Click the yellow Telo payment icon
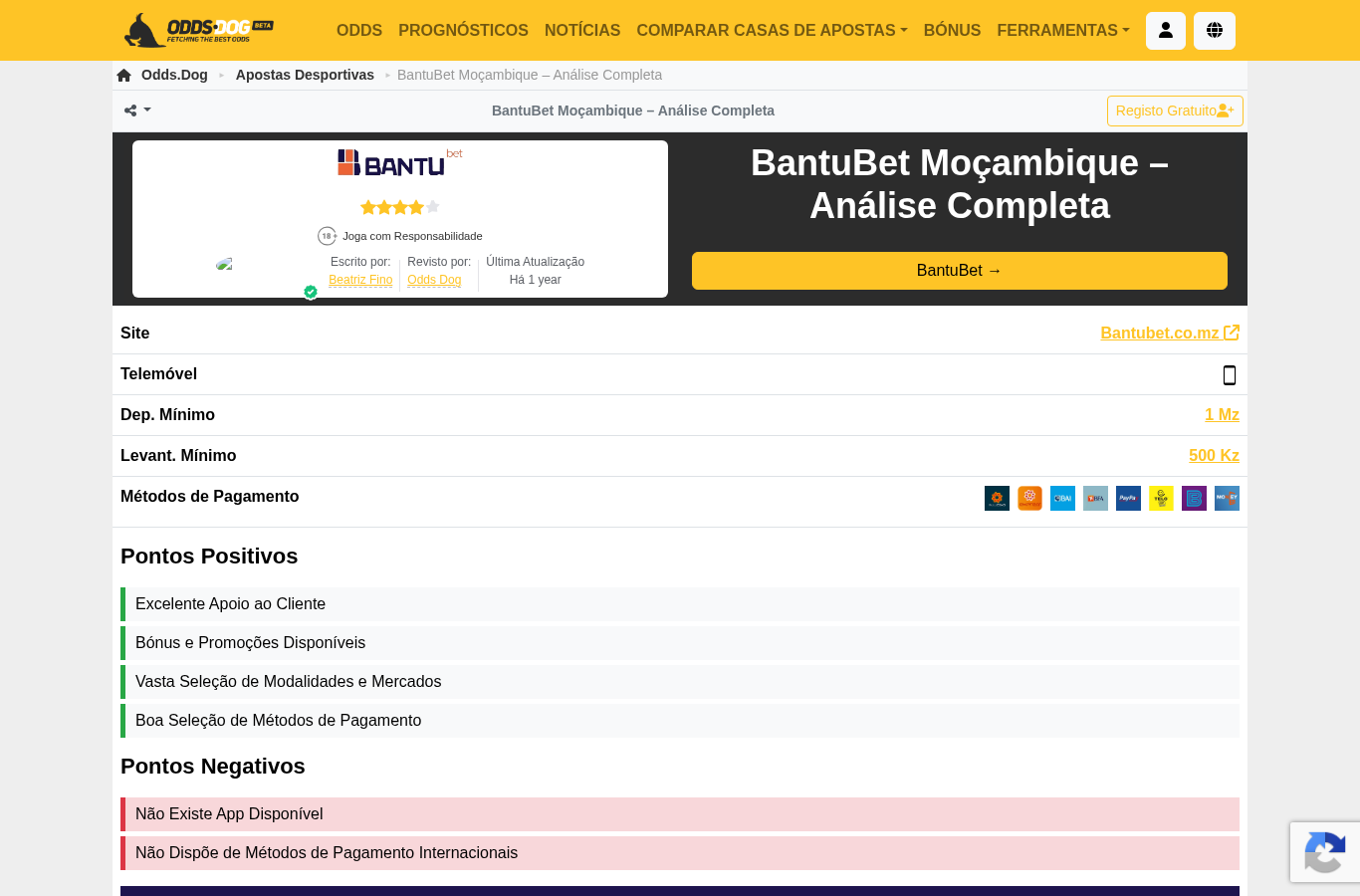 click(1161, 498)
